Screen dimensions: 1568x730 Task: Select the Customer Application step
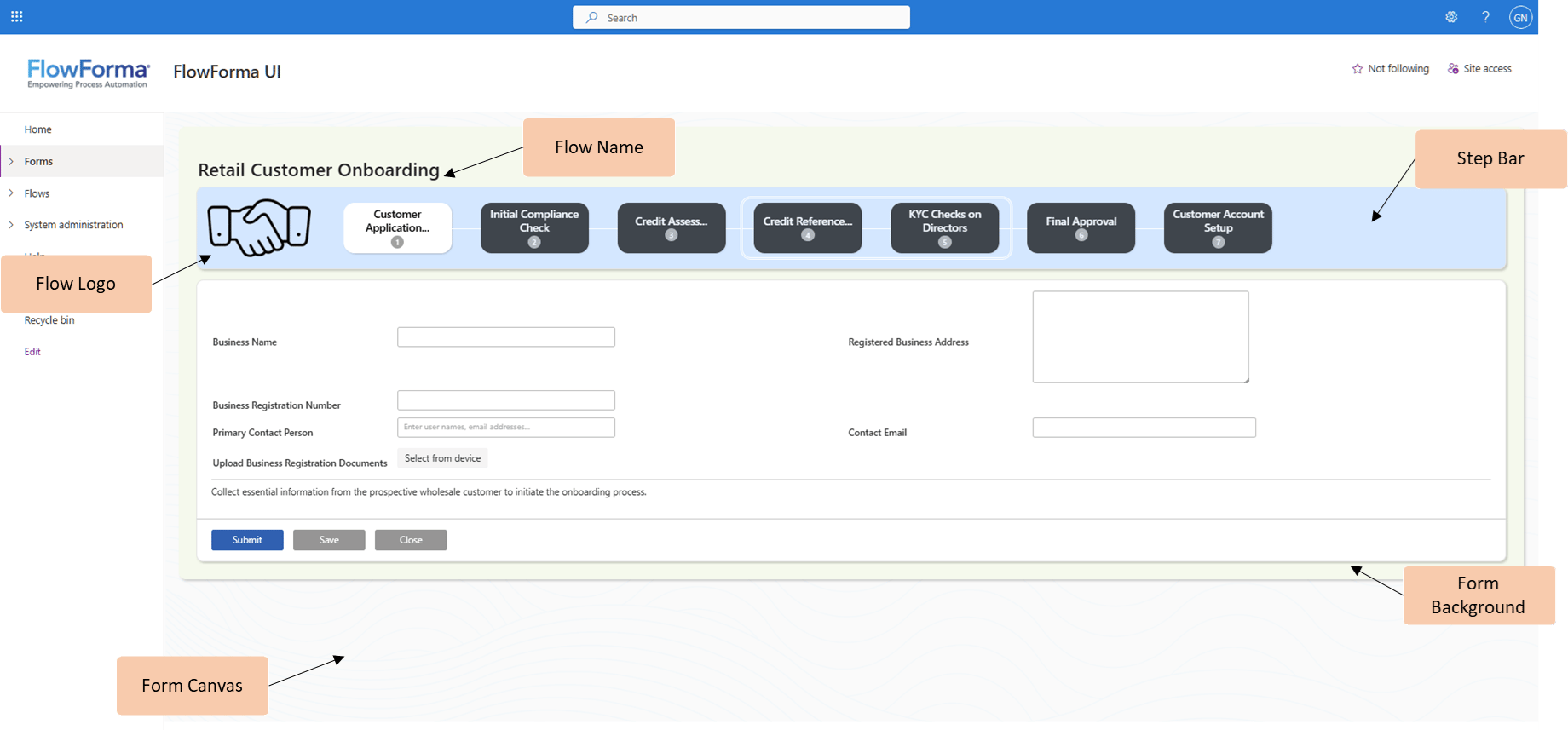pyautogui.click(x=398, y=228)
